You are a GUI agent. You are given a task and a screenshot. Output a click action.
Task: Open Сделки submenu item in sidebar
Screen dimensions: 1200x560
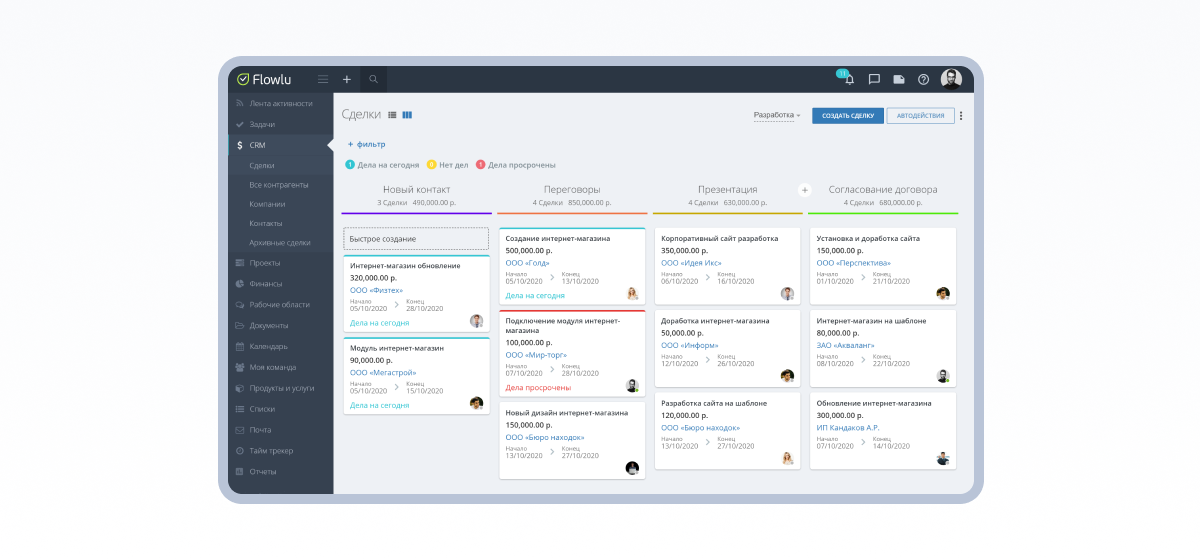click(262, 165)
